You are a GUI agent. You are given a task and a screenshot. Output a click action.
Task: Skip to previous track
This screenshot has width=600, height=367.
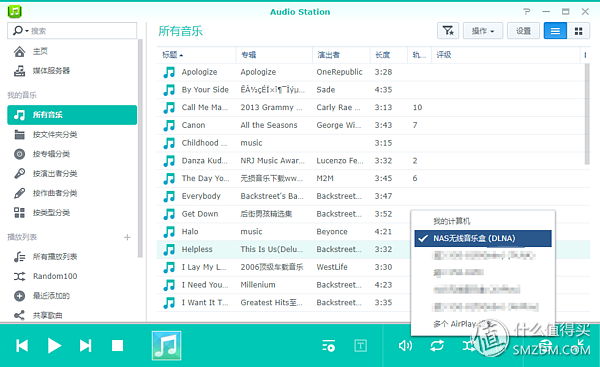22,346
